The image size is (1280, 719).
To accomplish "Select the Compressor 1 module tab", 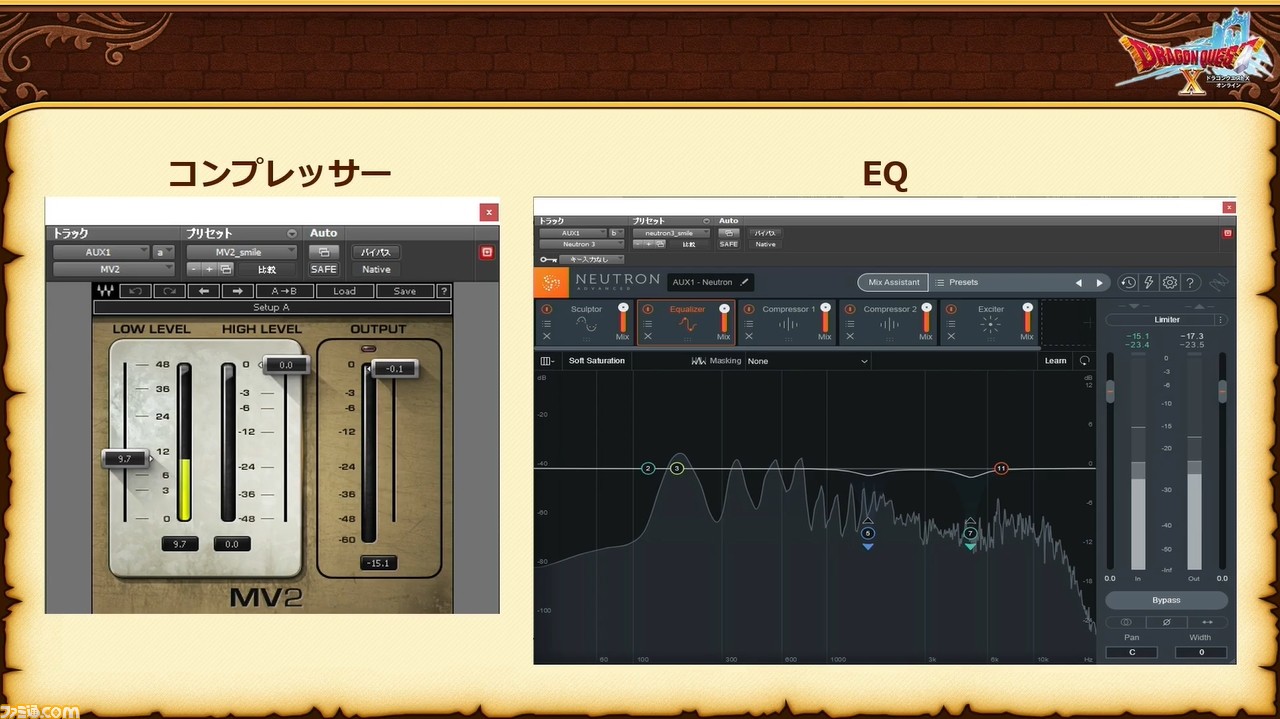I will pos(787,322).
